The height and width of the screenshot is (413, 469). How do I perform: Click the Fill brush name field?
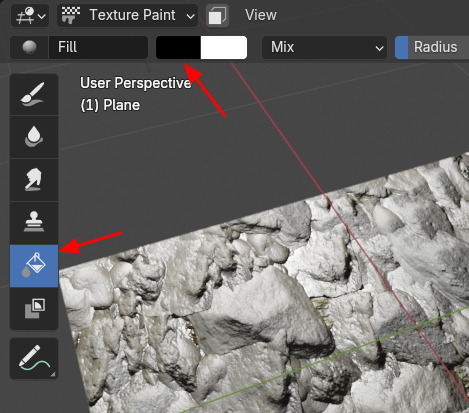98,47
